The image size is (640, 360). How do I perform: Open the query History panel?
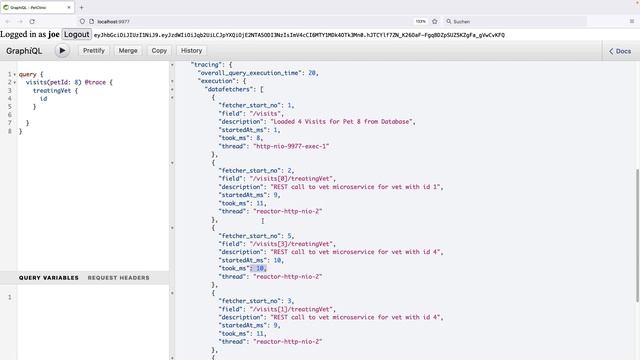click(191, 51)
